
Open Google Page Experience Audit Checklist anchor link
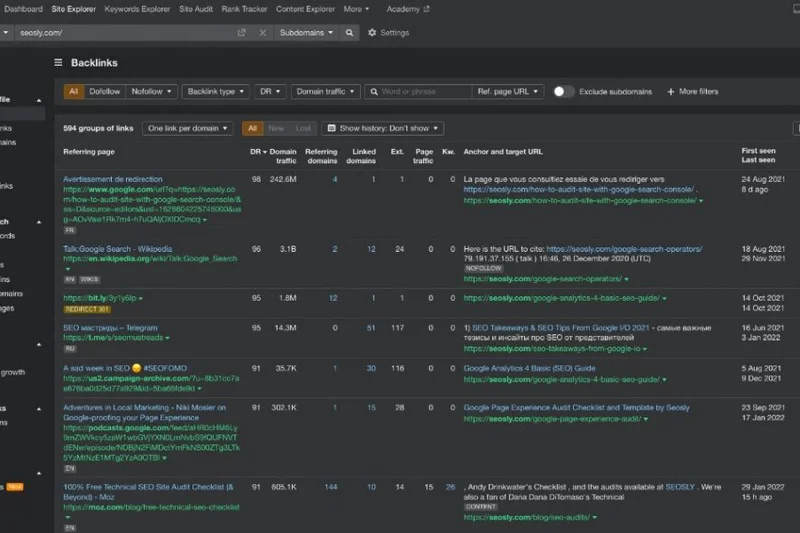tap(576, 408)
